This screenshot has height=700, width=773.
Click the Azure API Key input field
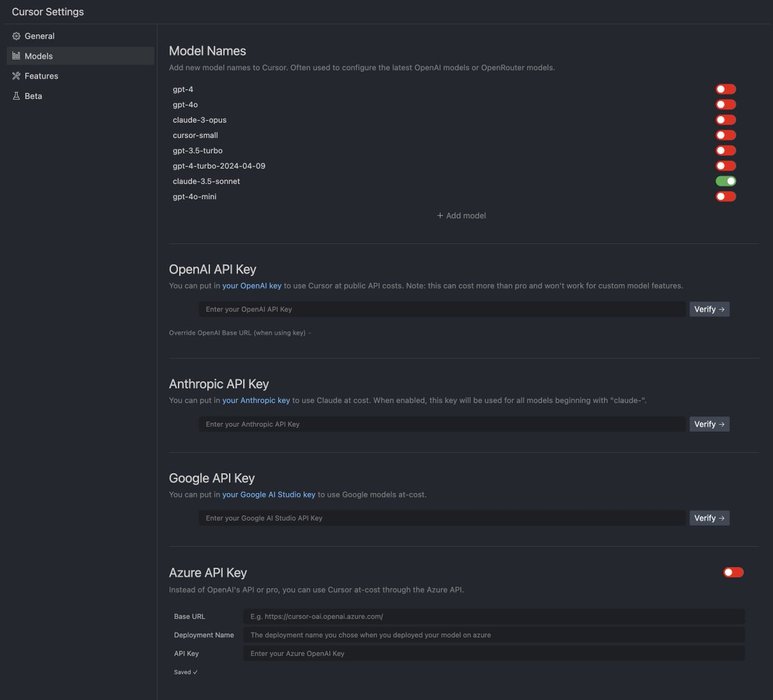pos(494,654)
